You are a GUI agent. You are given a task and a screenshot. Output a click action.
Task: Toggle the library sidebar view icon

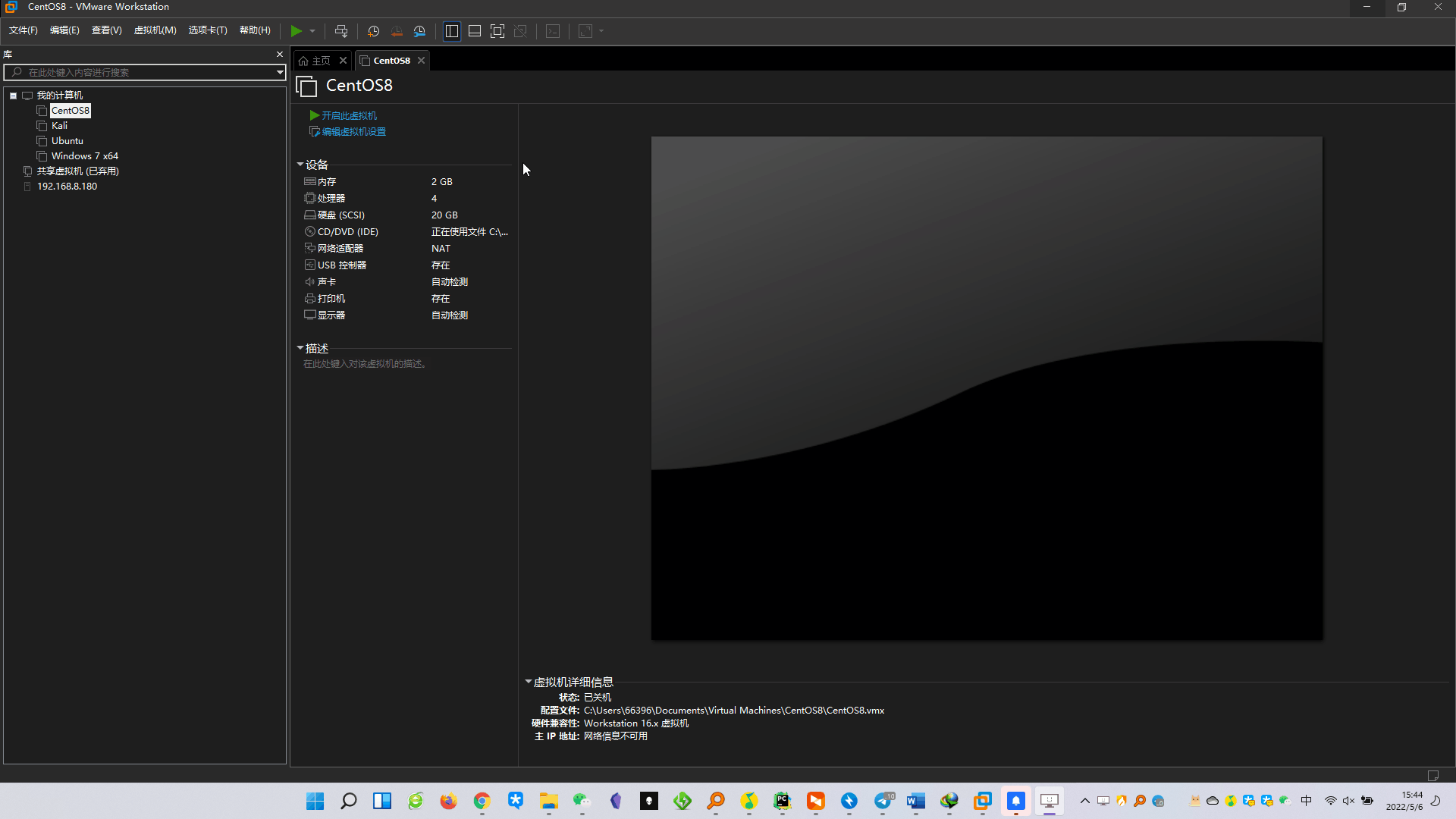click(452, 31)
